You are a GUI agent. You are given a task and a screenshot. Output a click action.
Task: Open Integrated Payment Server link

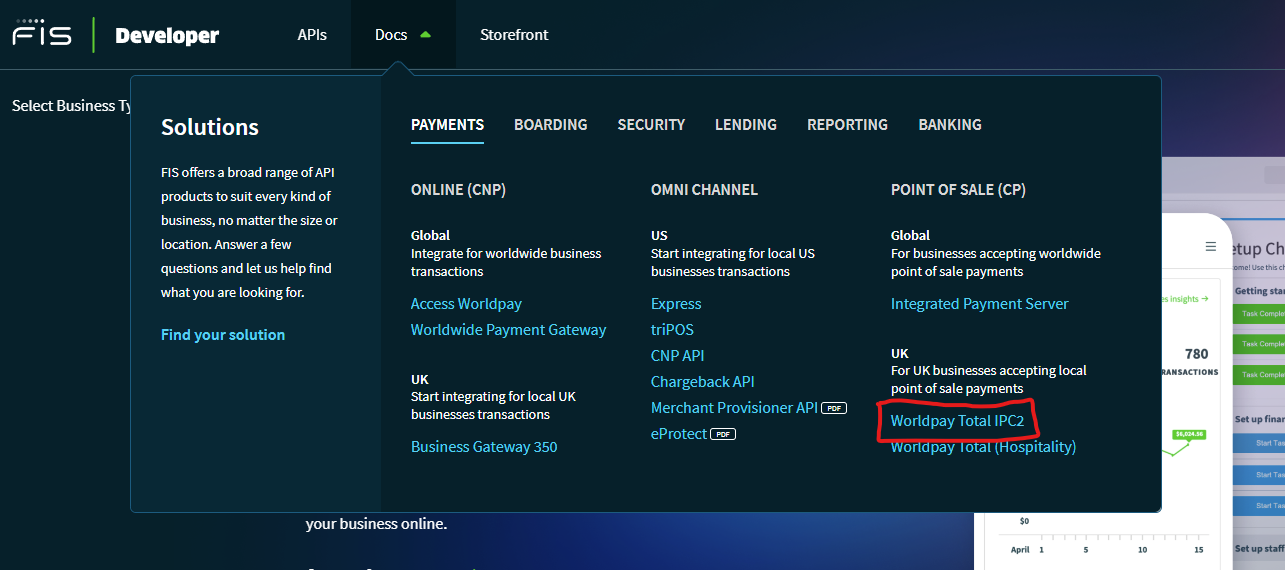[979, 304]
